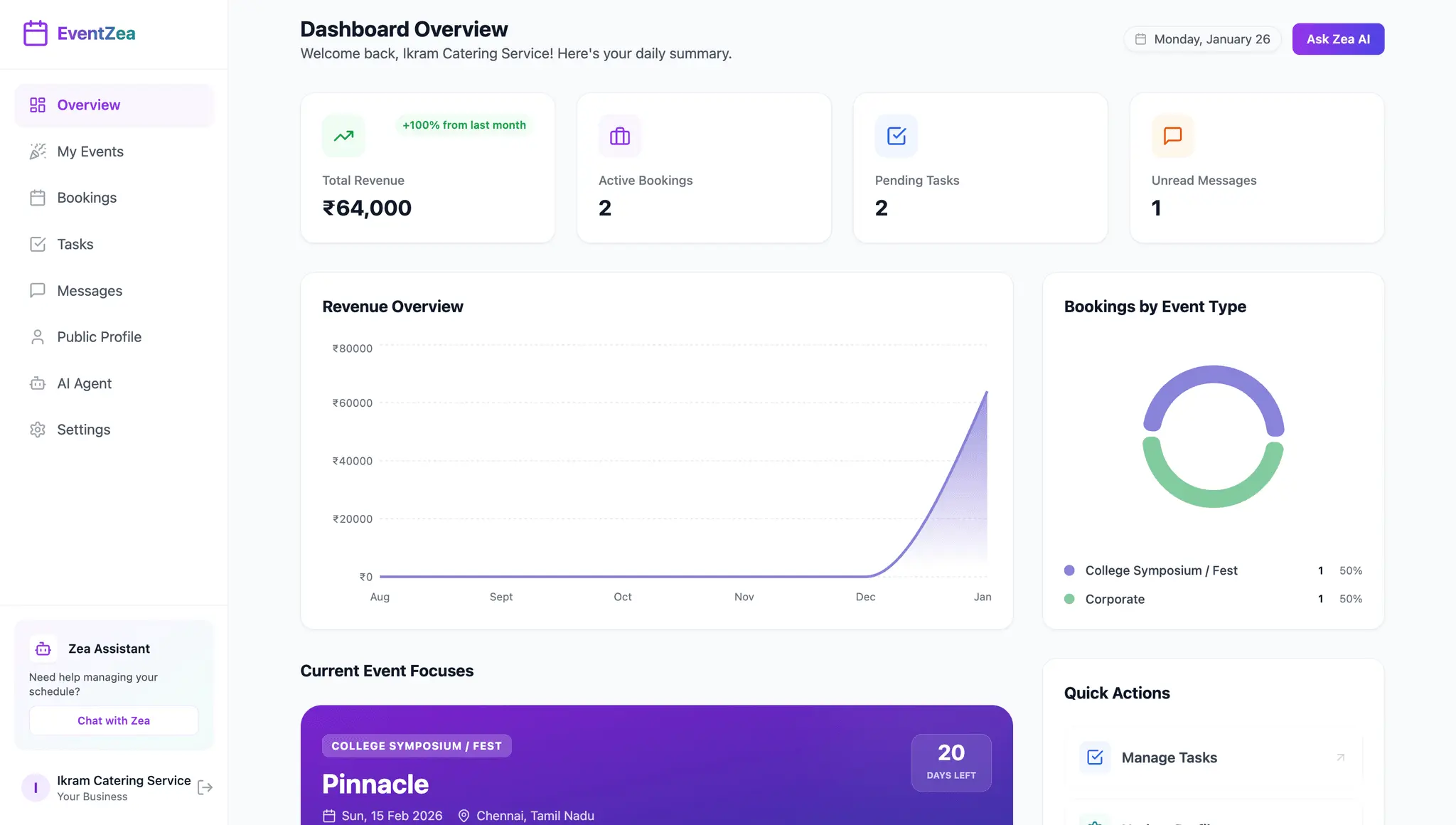Click the Monday, January 26 date pill
The height and width of the screenshot is (825, 1456).
click(1202, 39)
